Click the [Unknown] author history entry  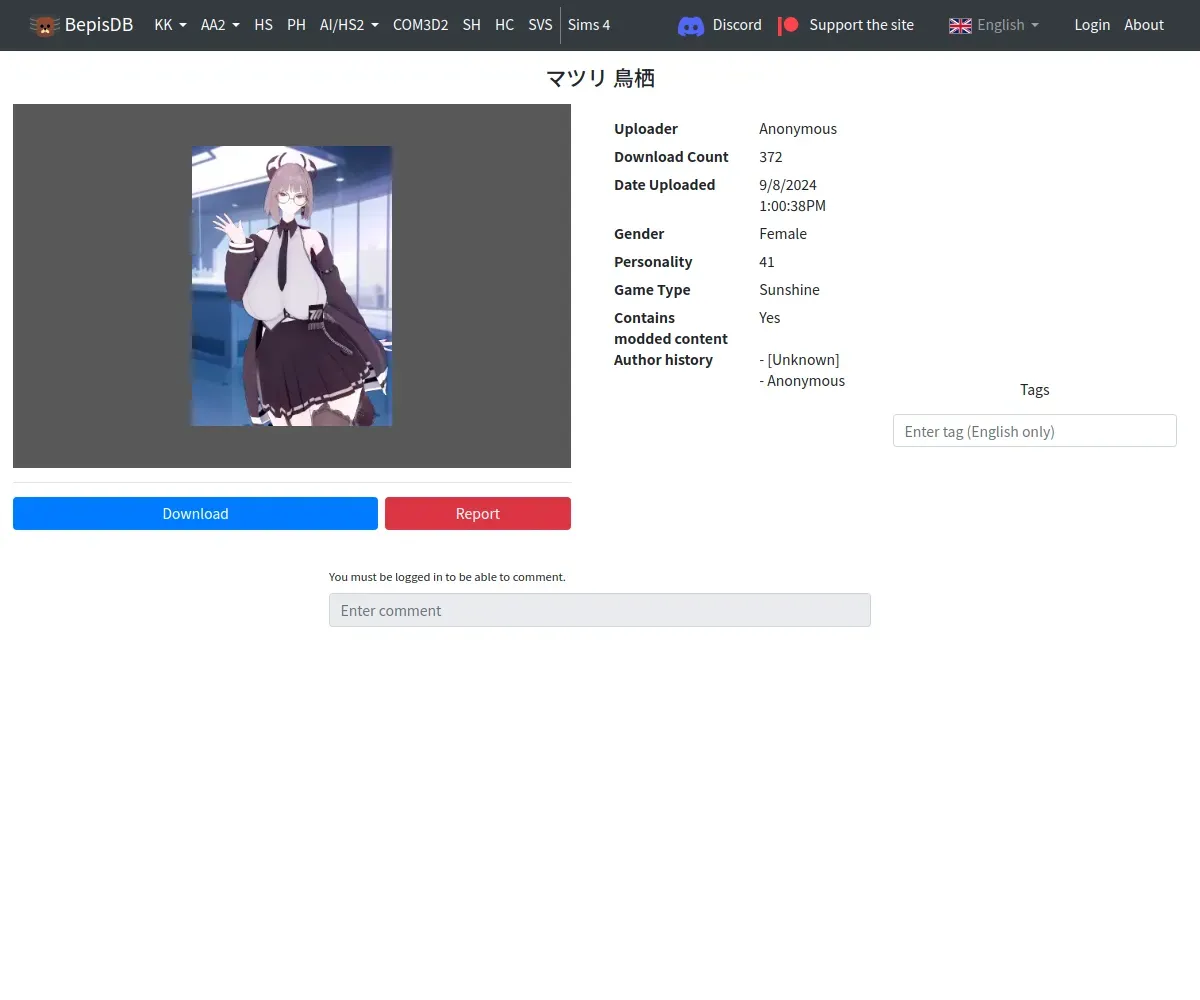[800, 360]
